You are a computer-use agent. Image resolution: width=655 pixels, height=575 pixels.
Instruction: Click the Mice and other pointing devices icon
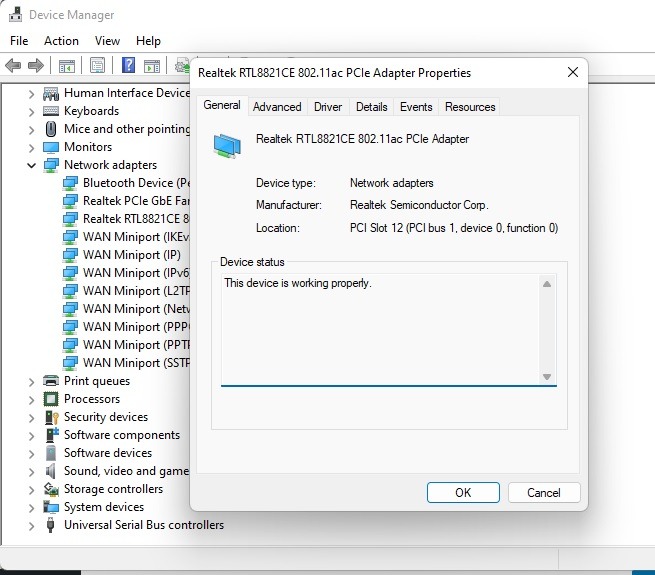coord(51,129)
